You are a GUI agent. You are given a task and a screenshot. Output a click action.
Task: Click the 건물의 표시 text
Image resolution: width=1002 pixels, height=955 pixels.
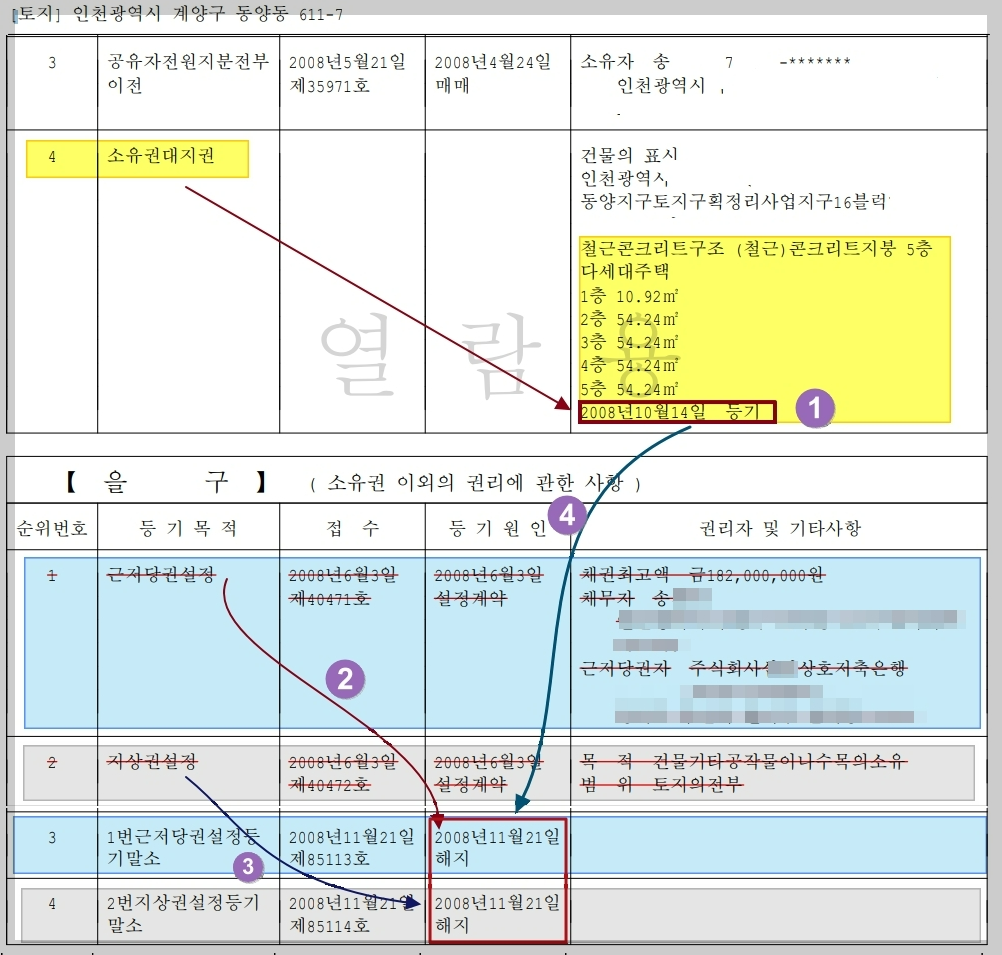tap(629, 155)
